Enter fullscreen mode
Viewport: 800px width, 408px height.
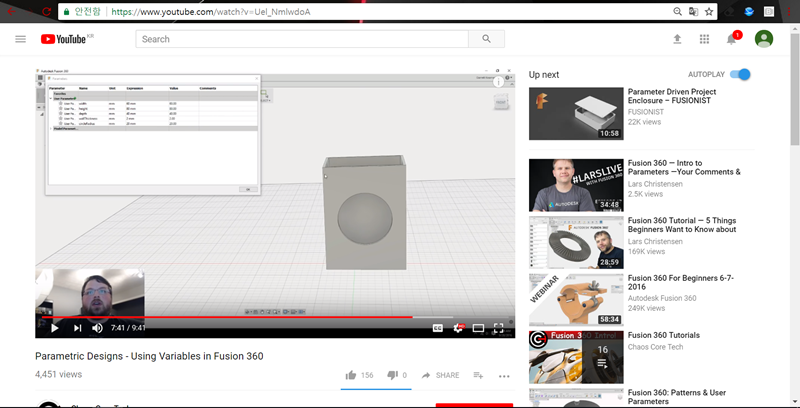(498, 328)
